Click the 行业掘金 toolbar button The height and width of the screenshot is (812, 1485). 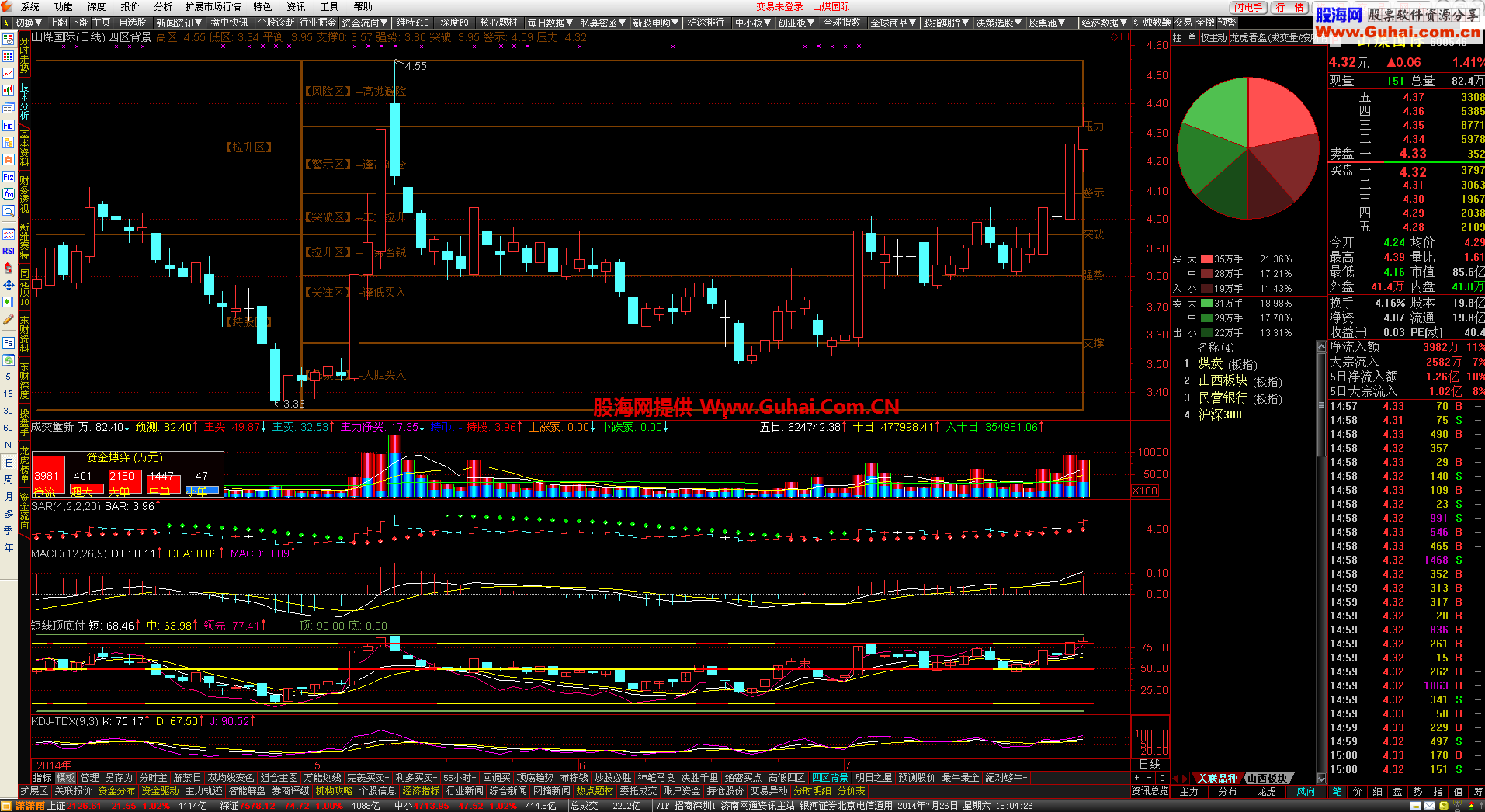tap(317, 23)
